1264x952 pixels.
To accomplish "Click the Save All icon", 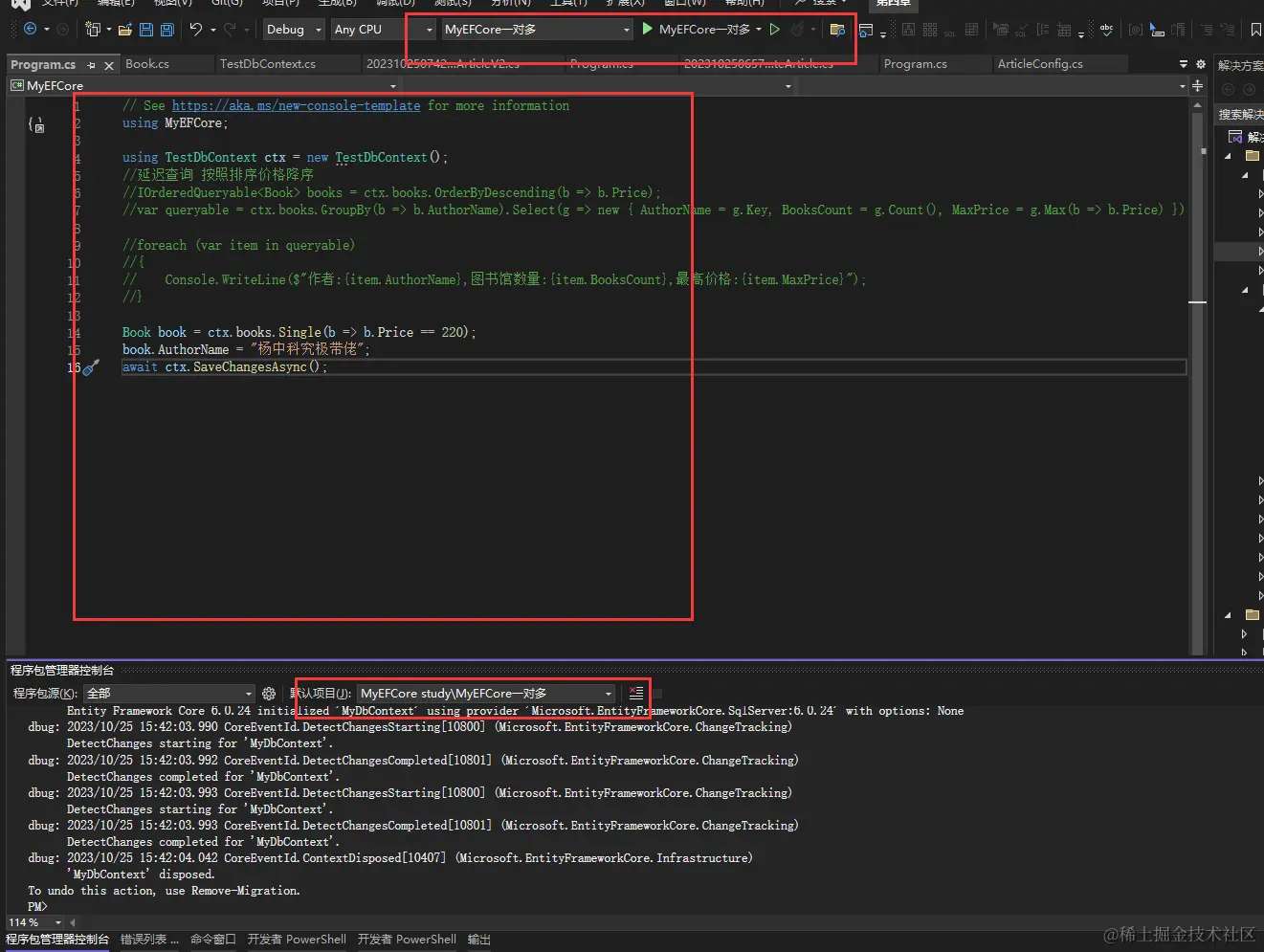I will click(166, 30).
